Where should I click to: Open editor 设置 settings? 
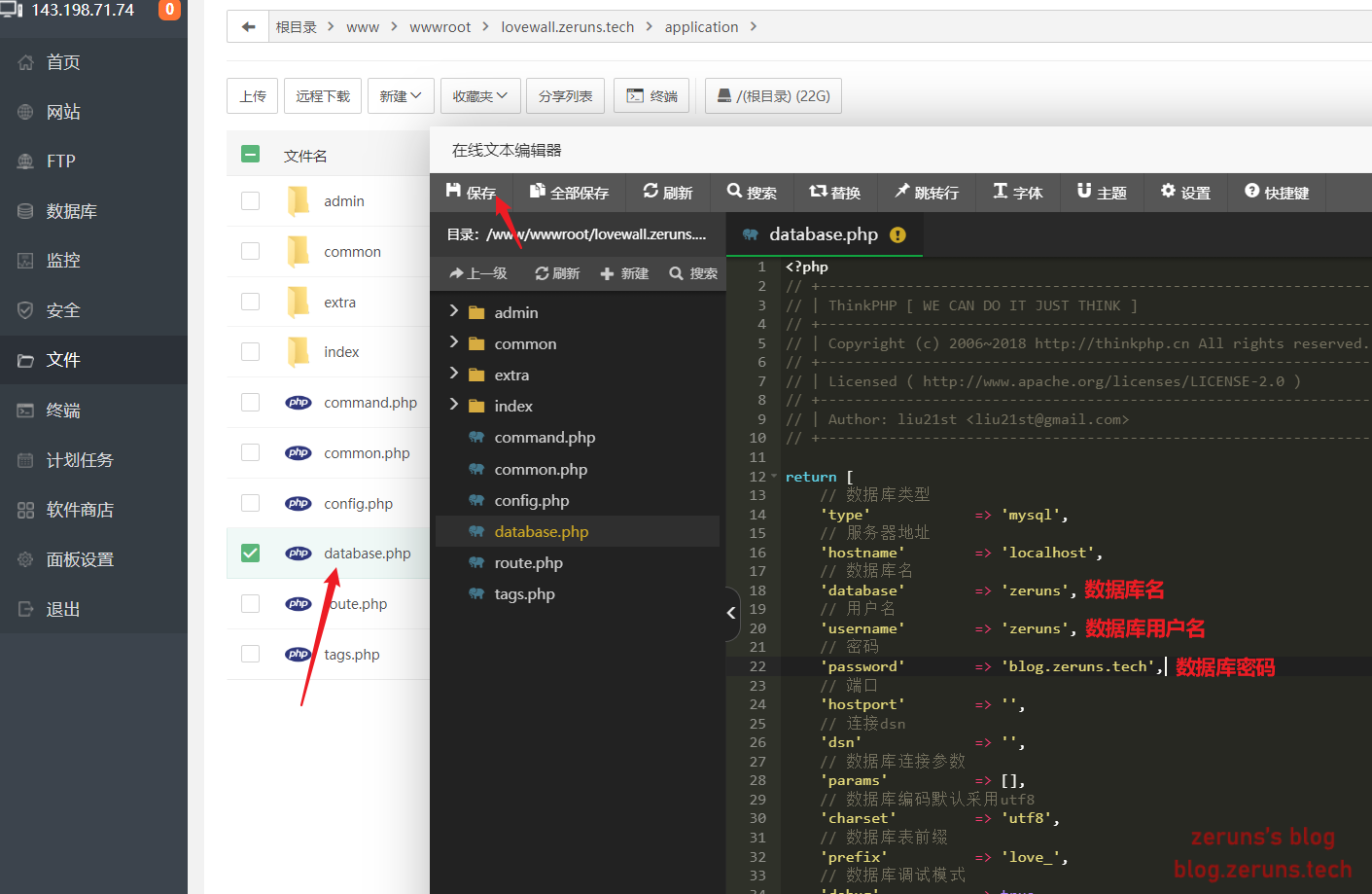[1185, 193]
